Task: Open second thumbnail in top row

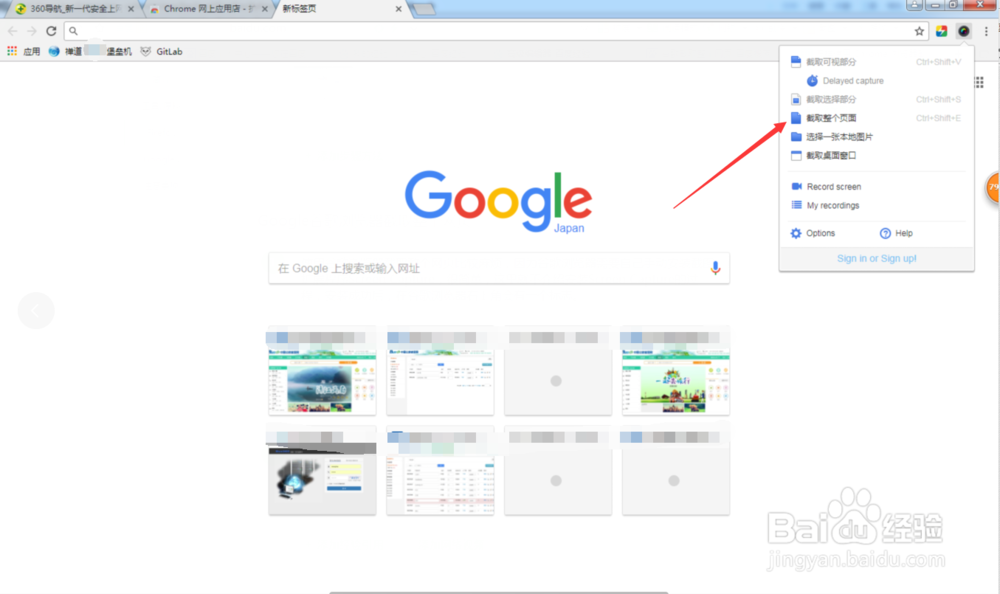Action: click(x=440, y=372)
